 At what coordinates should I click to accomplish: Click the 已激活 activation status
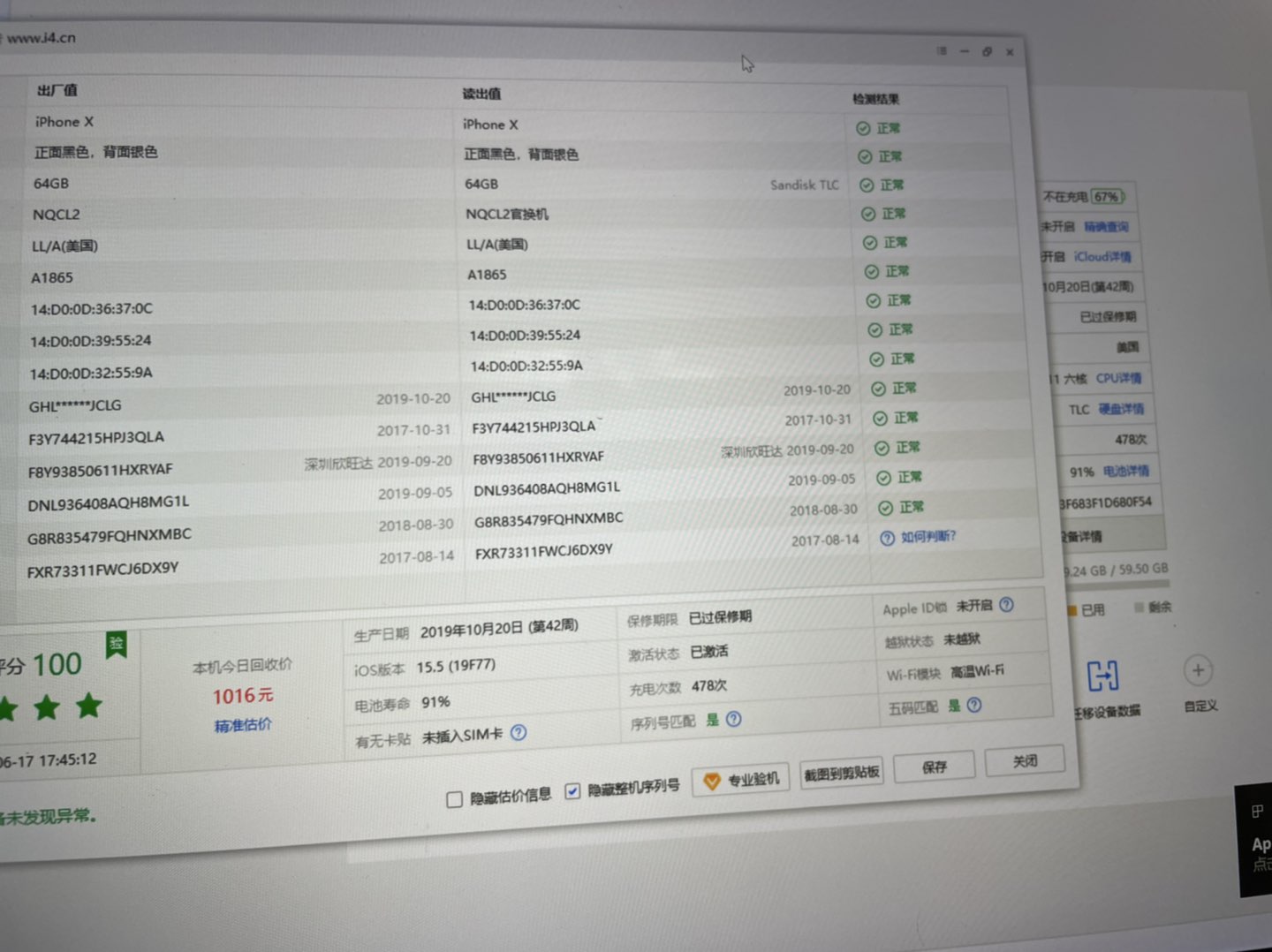pos(709,652)
